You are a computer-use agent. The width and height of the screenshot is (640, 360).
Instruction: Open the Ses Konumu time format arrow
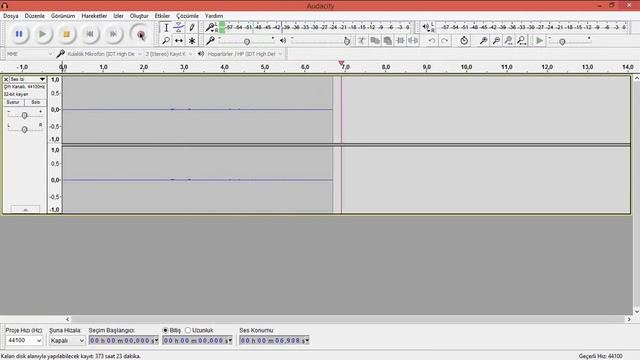pyautogui.click(x=307, y=340)
